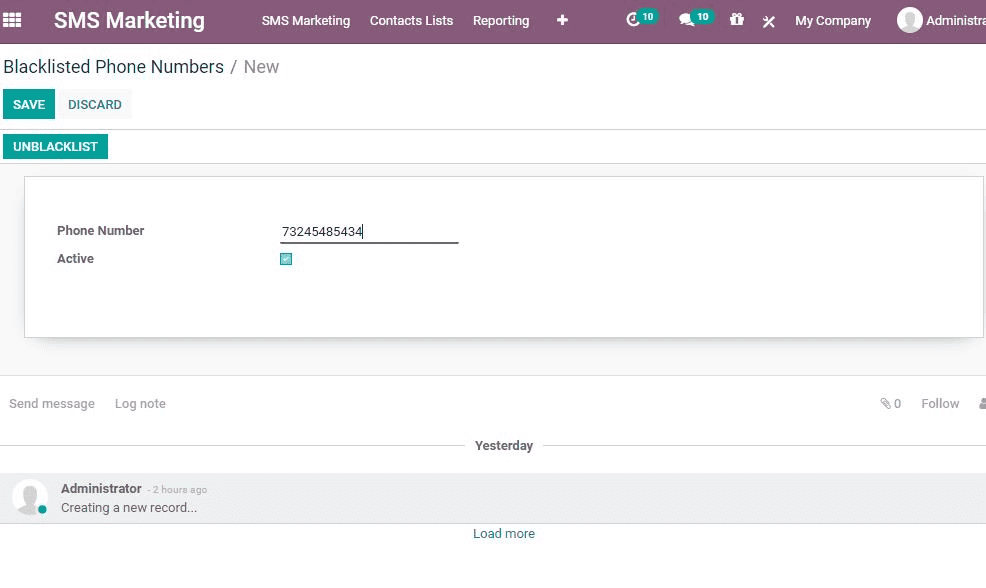Viewport: 986px width, 588px height.
Task: Go to Blacklisted Phone Numbers breadcrumb
Action: tap(114, 67)
